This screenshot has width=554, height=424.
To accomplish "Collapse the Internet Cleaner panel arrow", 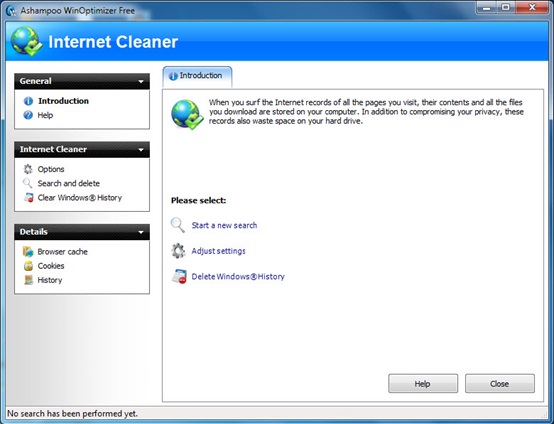I will [141, 150].
